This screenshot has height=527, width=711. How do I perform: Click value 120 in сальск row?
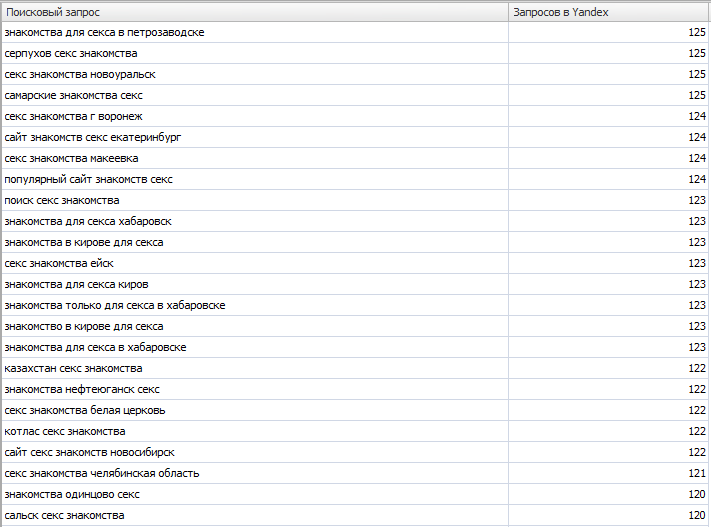pyautogui.click(x=697, y=515)
